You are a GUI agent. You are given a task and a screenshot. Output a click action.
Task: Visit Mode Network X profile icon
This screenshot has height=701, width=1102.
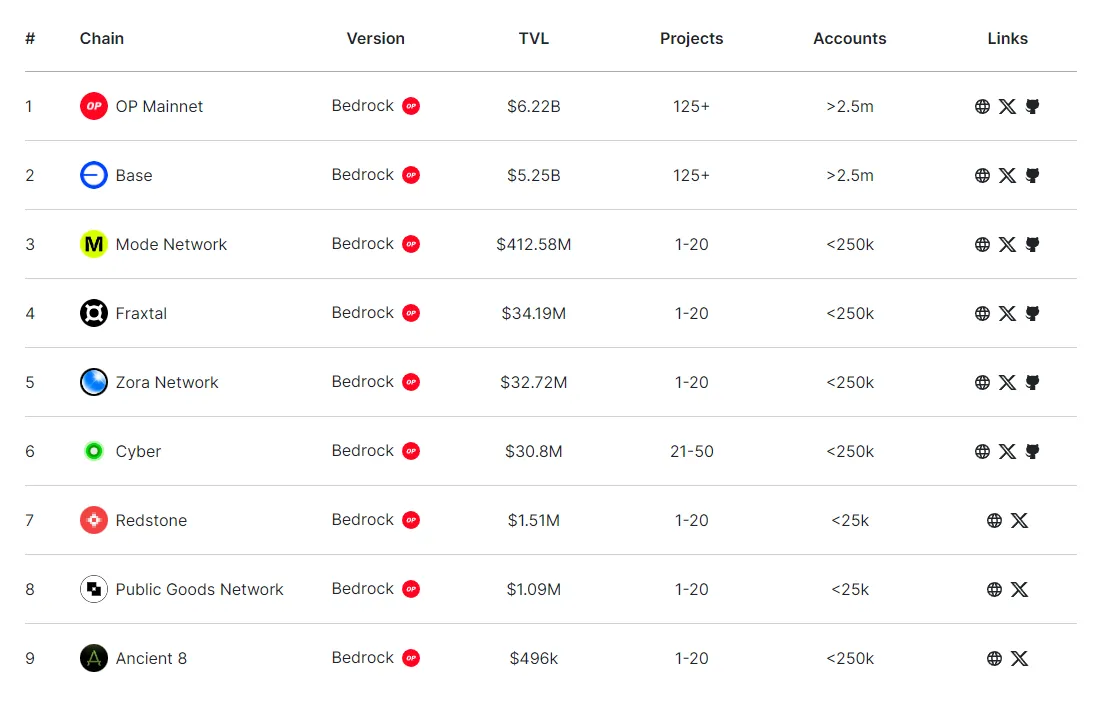coord(1007,244)
